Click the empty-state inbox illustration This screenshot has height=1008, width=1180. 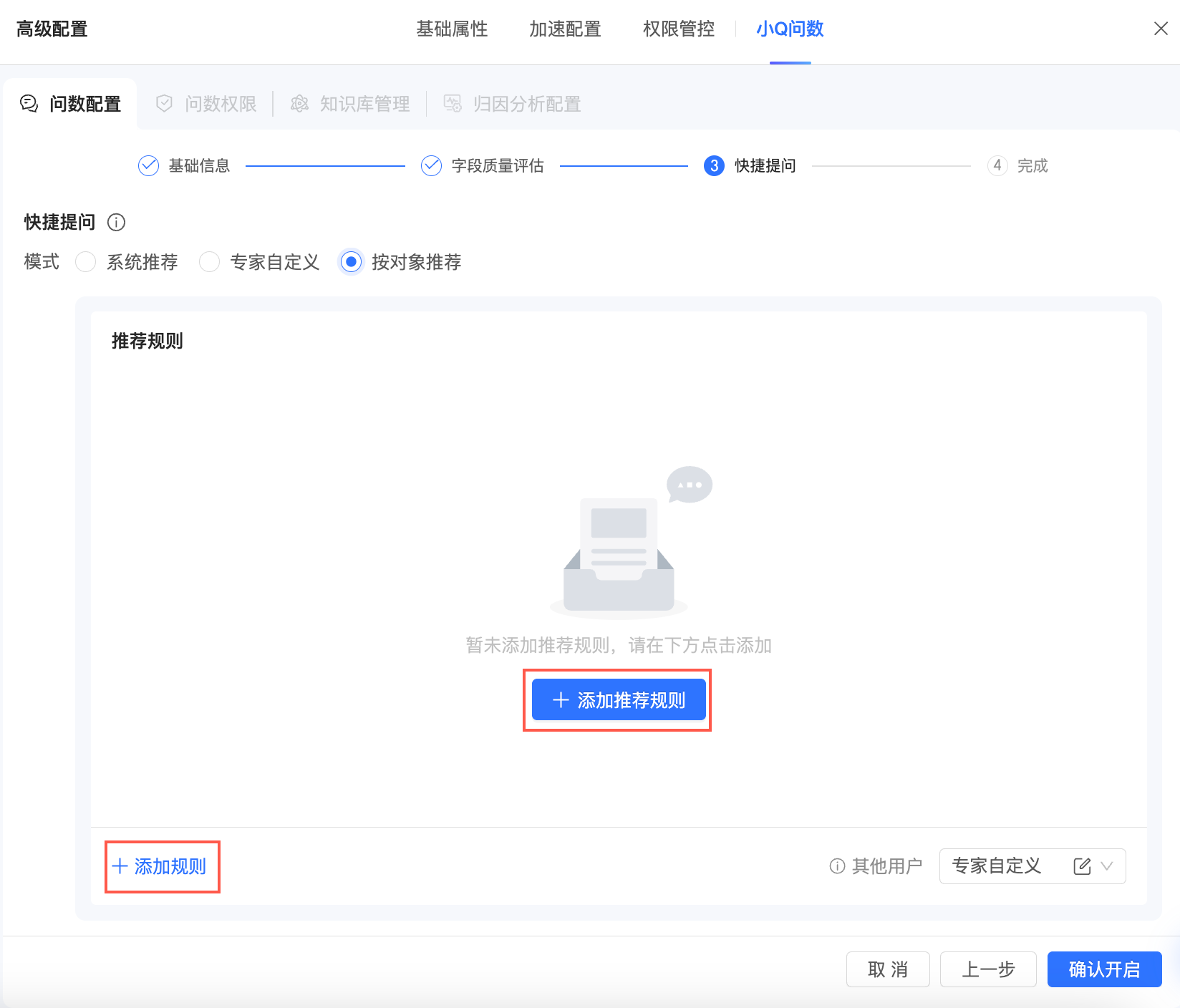point(619,542)
